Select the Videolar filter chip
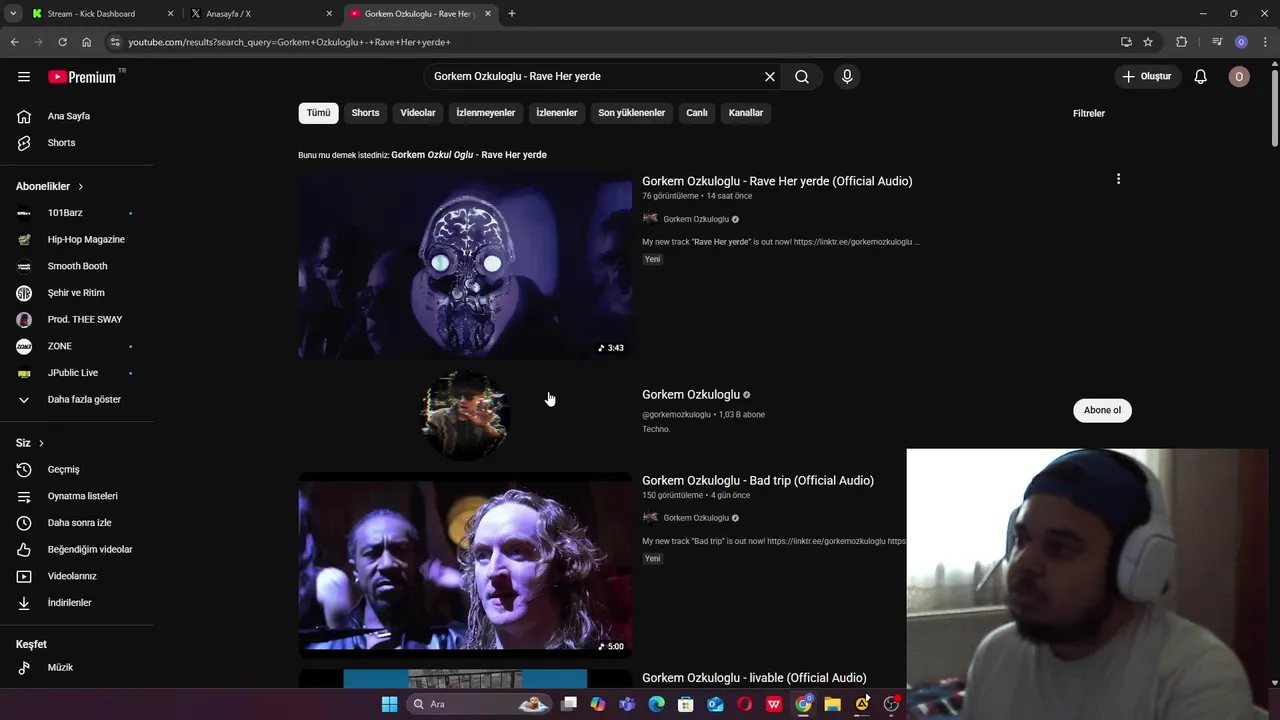 click(x=418, y=113)
